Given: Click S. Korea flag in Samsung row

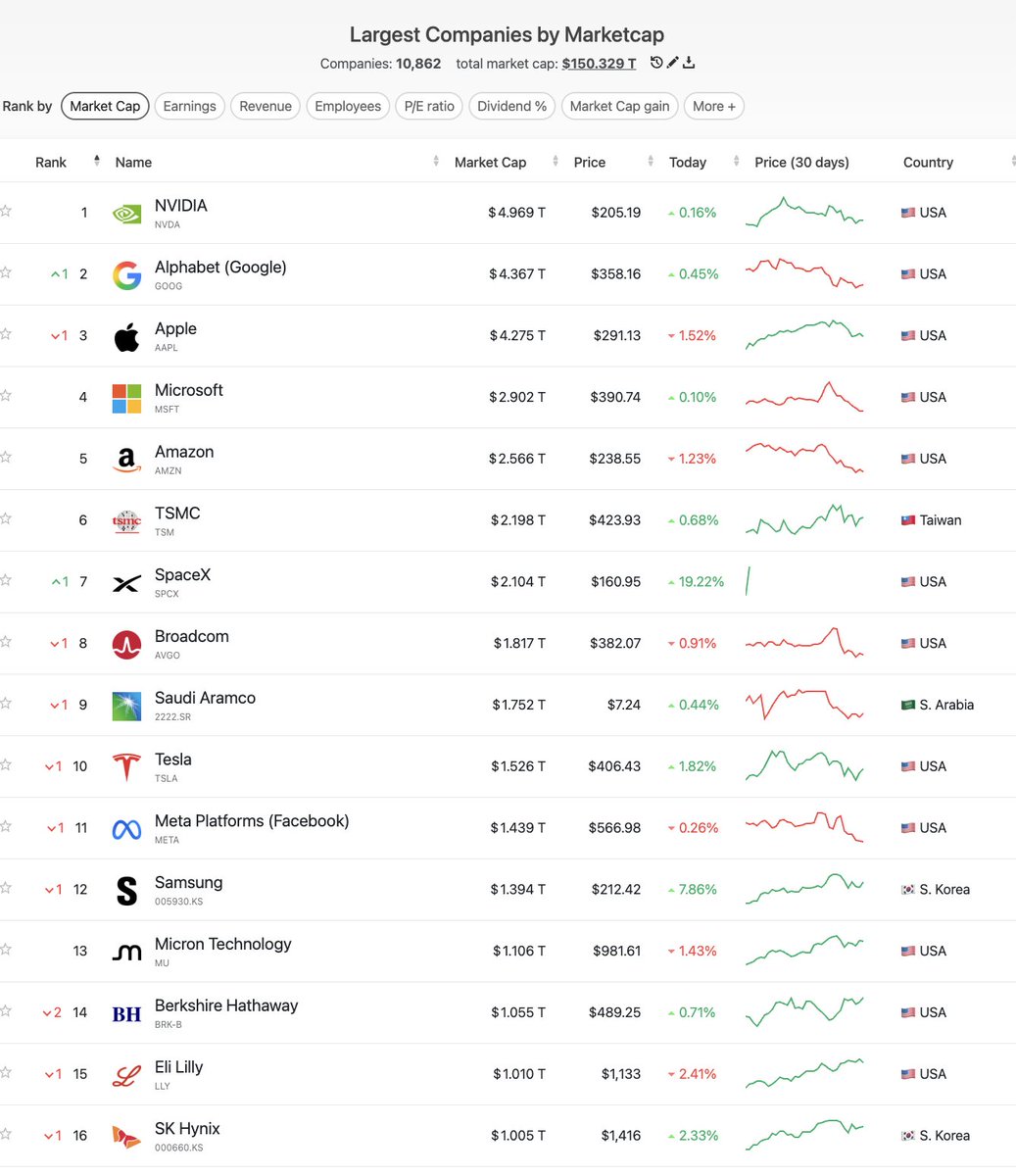Looking at the screenshot, I should click(x=908, y=890).
